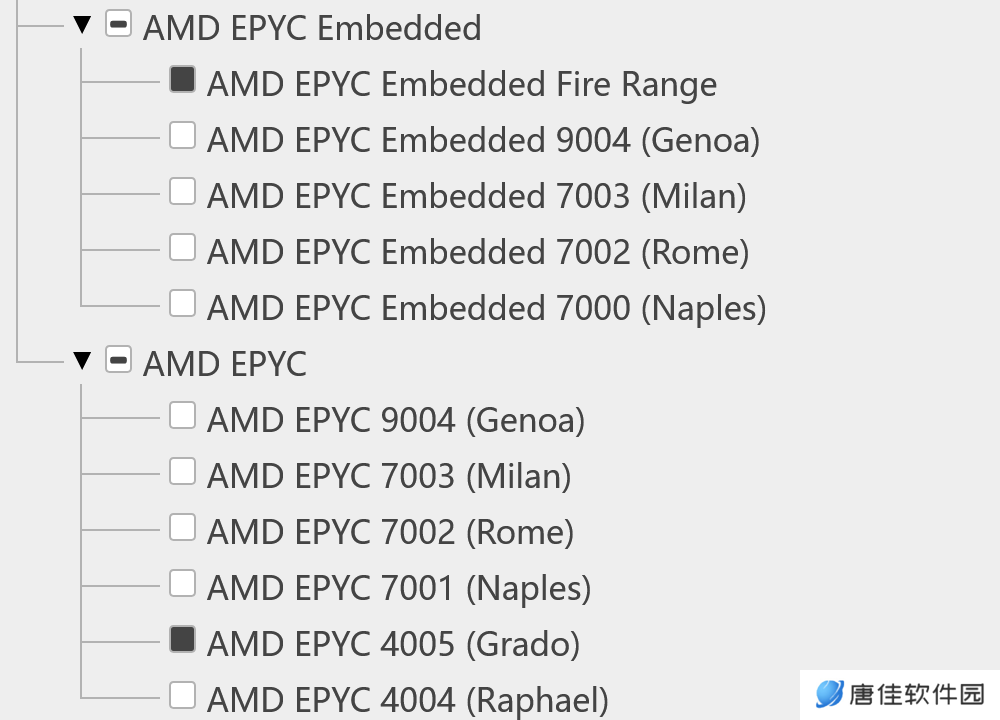Select AMD EPYC 4004 (Raphael) checkbox
This screenshot has width=1000, height=720.
pos(182,695)
